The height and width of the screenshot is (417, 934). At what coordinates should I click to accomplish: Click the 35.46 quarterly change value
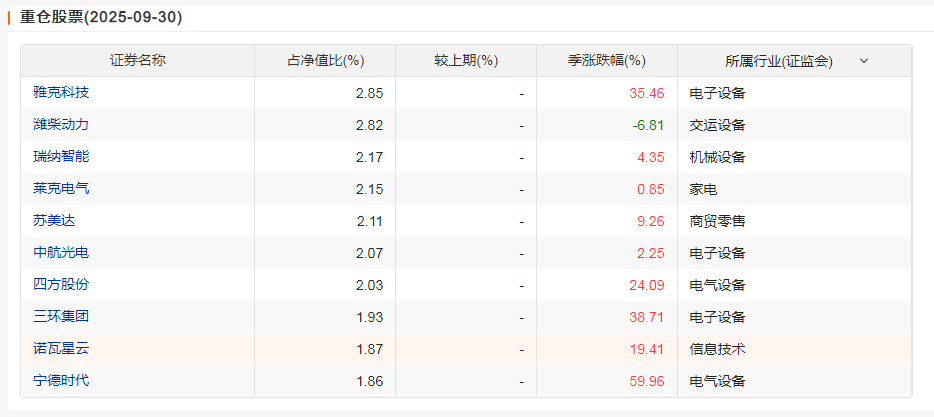pyautogui.click(x=647, y=94)
